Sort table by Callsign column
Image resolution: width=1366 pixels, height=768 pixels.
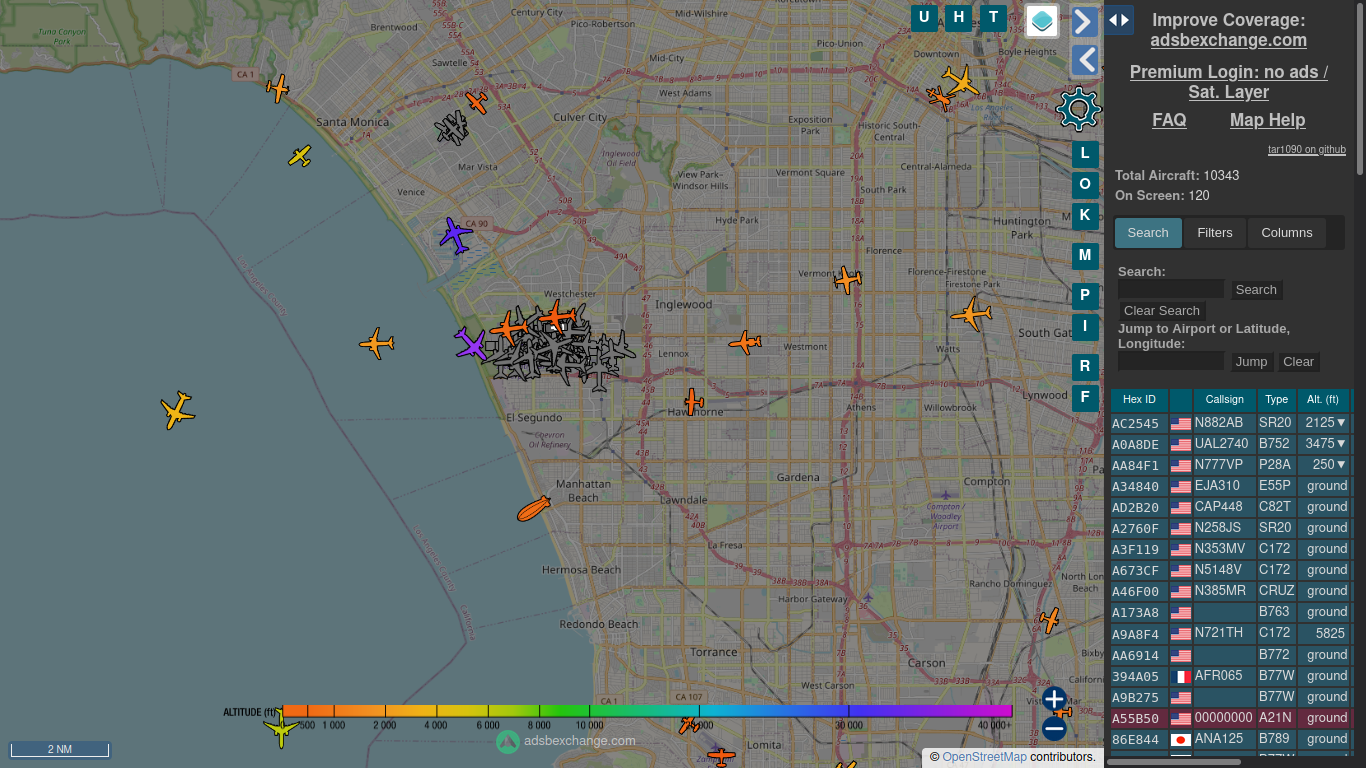(1224, 400)
